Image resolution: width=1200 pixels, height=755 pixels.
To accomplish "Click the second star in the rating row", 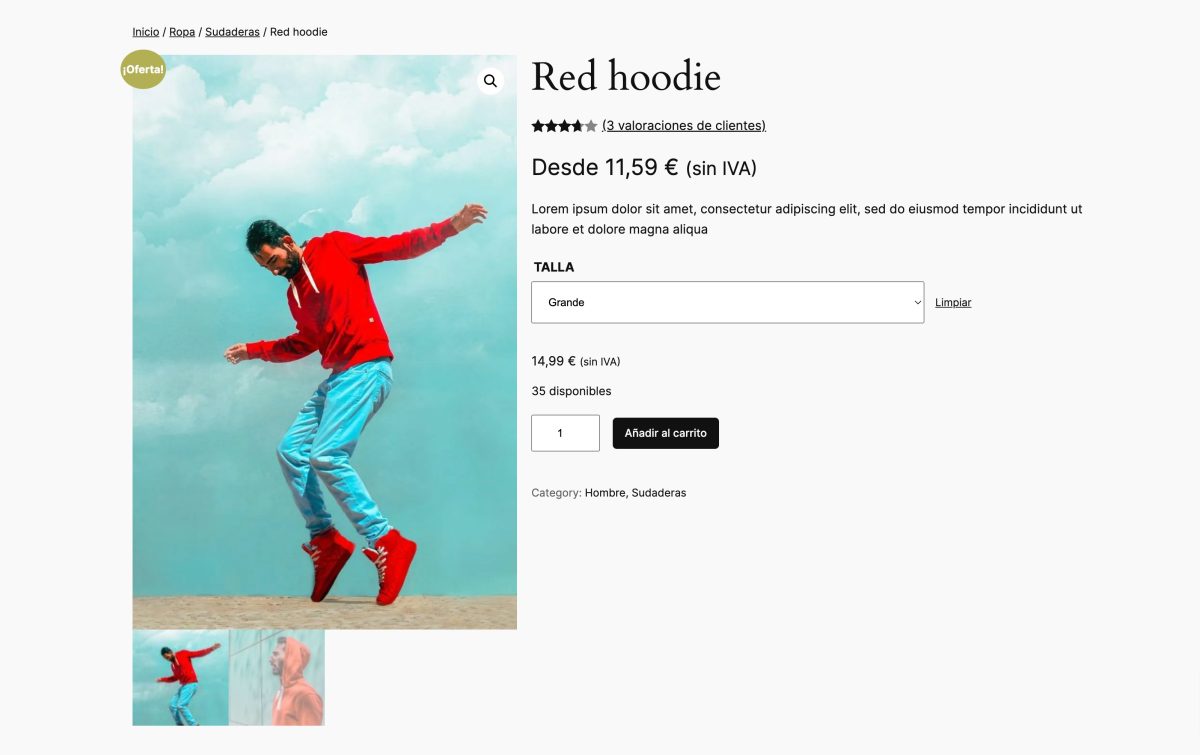I will coord(551,125).
